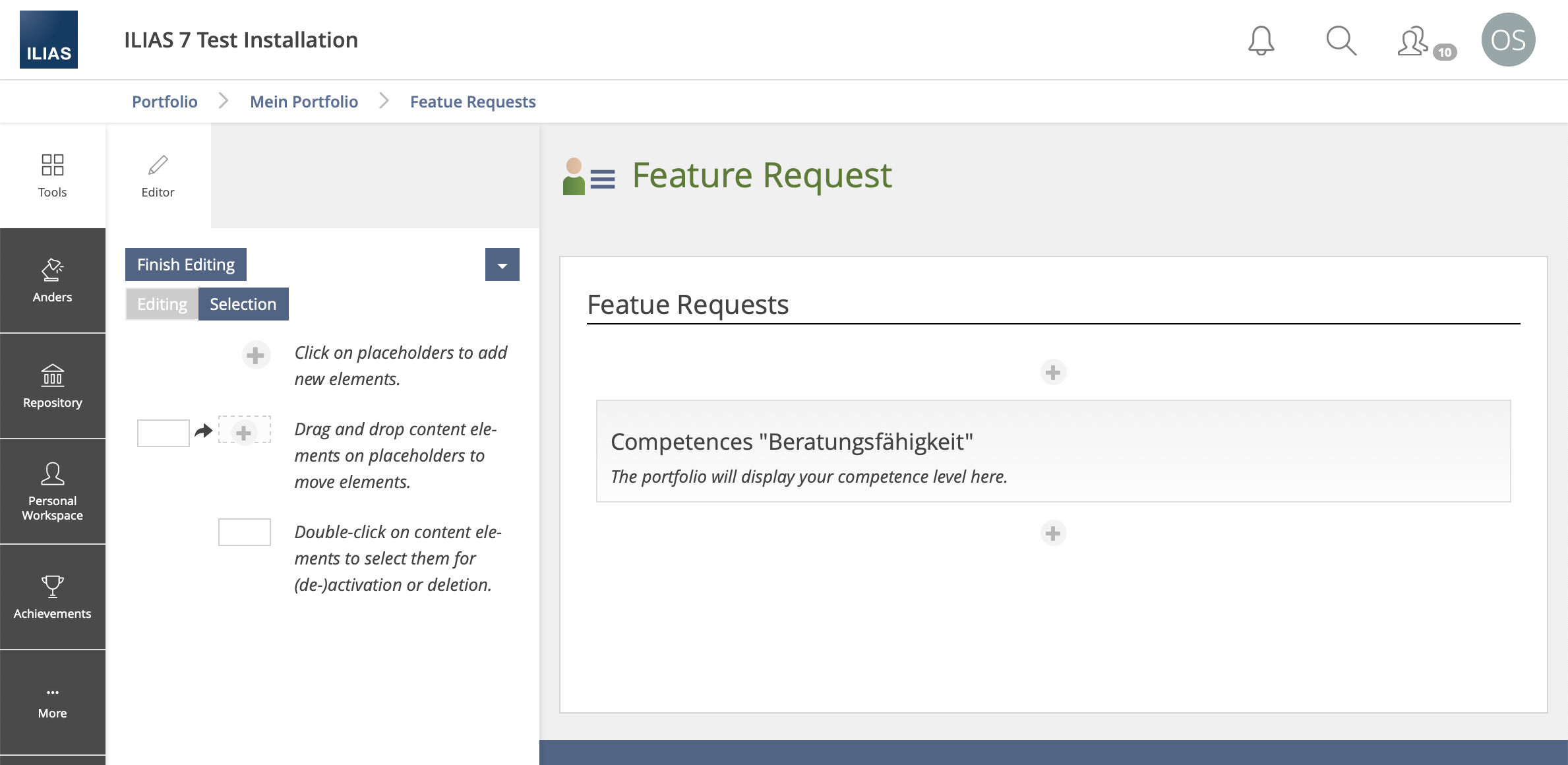Open the OS user avatar menu
The image size is (1568, 765).
coord(1508,40)
